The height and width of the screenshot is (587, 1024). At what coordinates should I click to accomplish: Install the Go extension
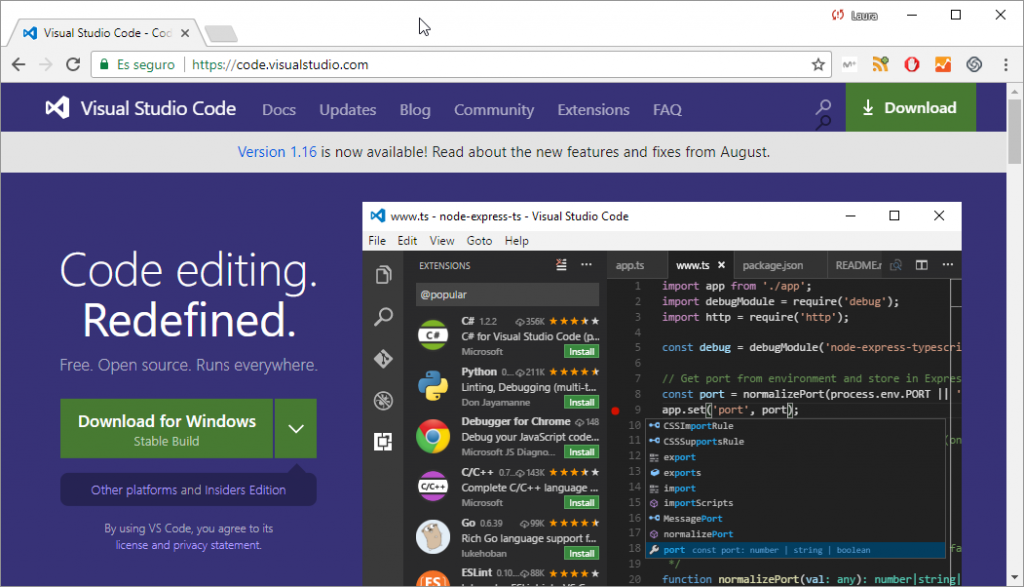(x=581, y=554)
